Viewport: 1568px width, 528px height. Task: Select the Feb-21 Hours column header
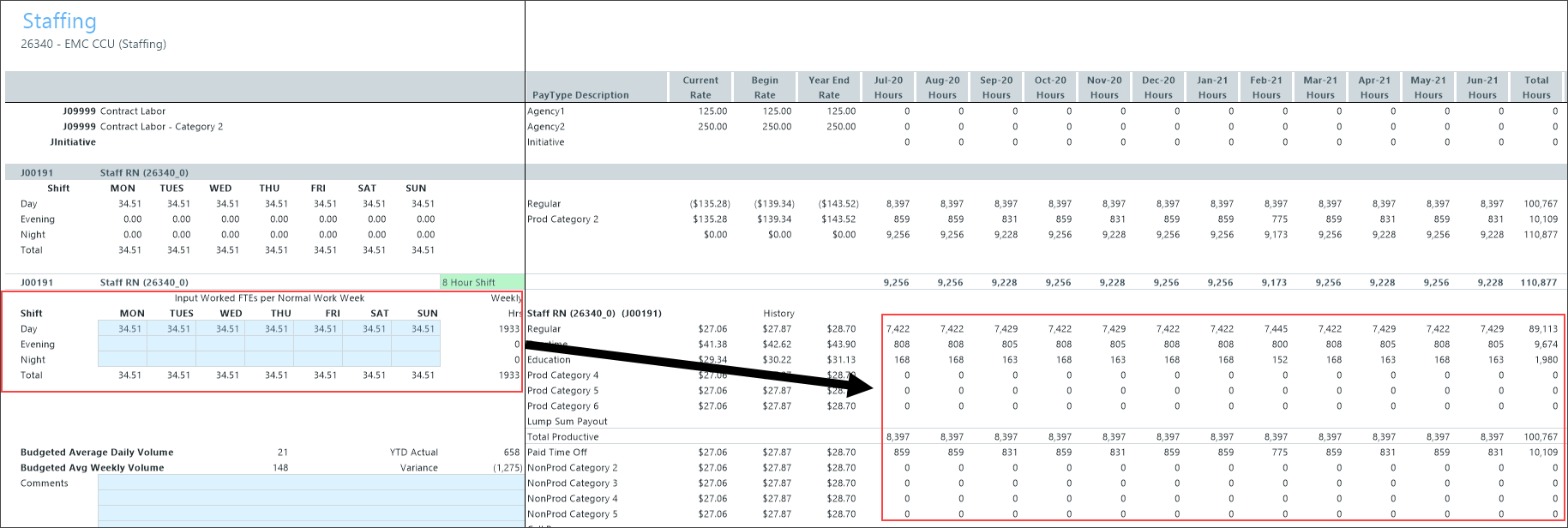click(x=1266, y=87)
